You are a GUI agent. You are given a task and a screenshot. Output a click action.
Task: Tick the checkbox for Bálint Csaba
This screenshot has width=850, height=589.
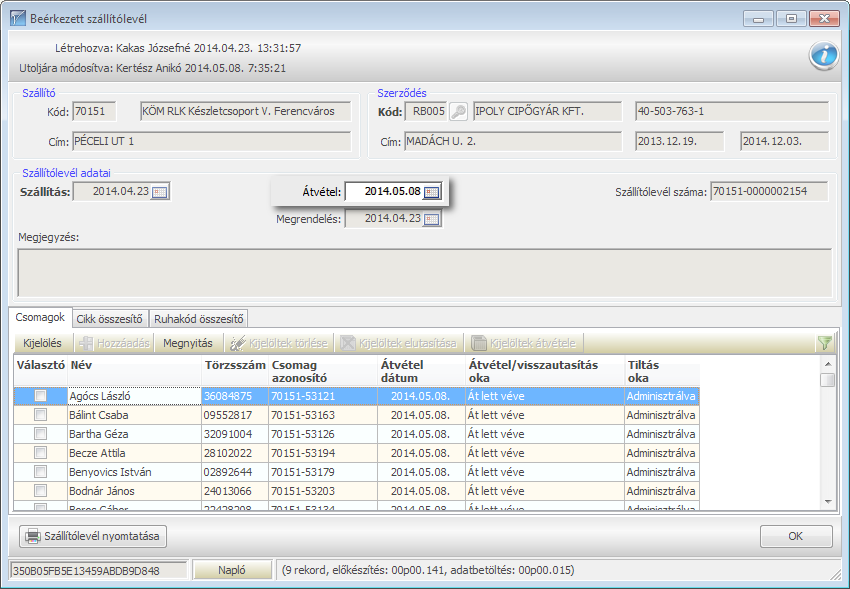click(40, 415)
